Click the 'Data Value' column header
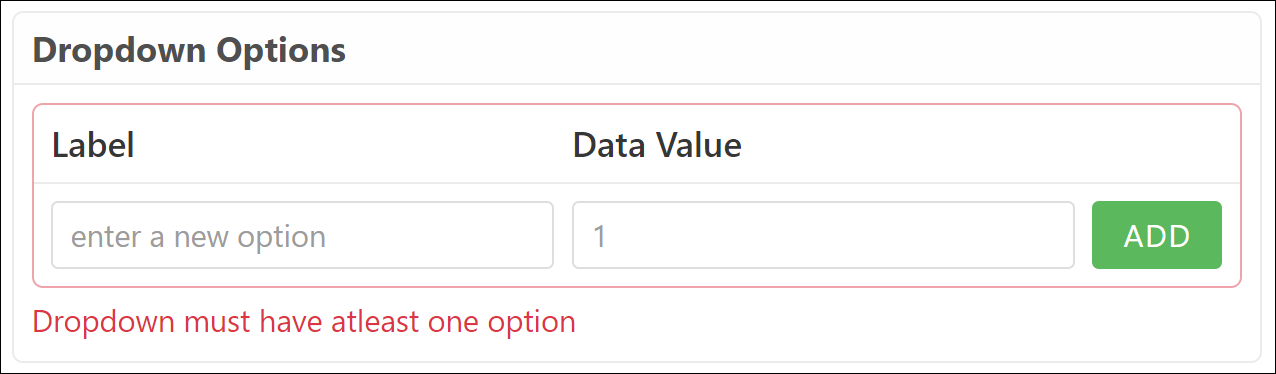 click(657, 146)
